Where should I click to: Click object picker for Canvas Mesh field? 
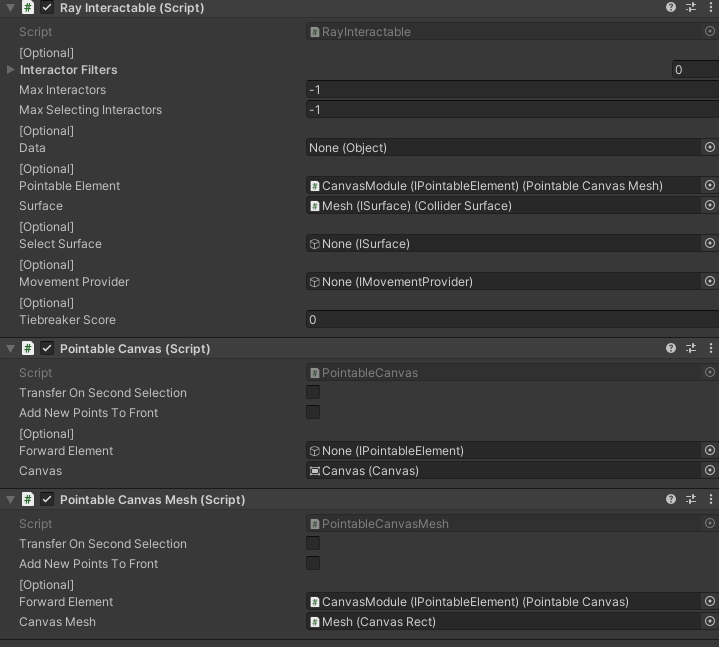tap(709, 621)
